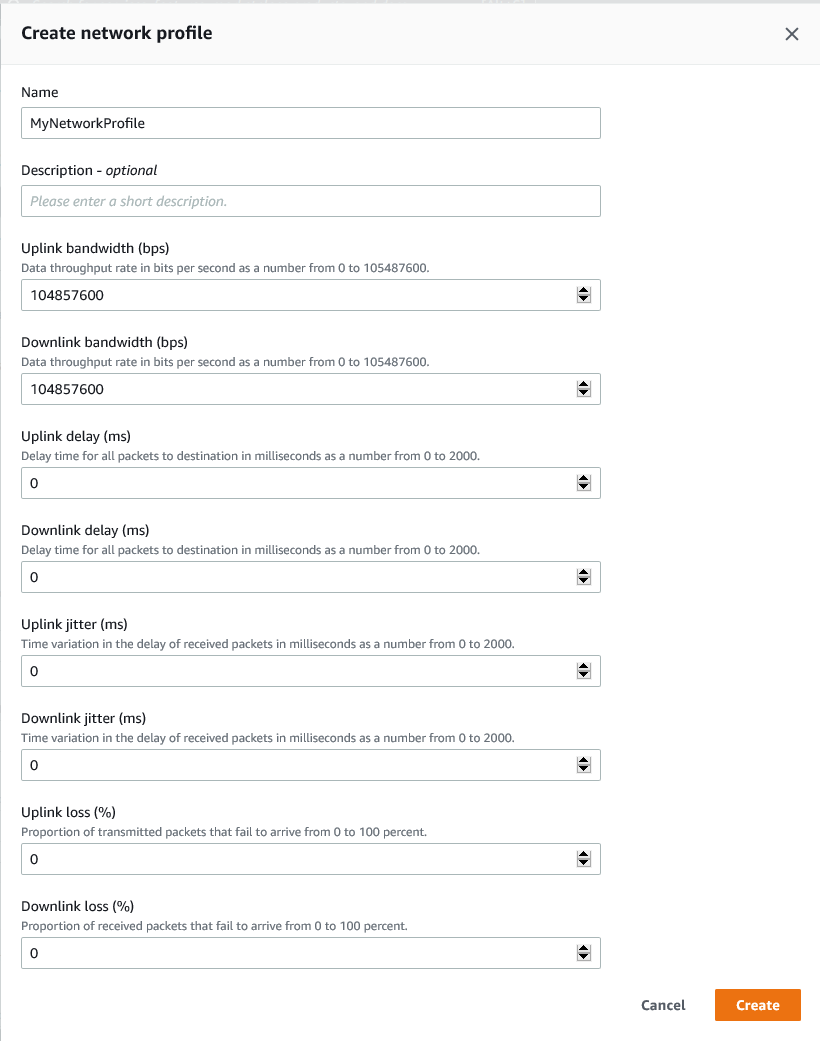Increment the Uplink bandwidth value
The image size is (820, 1041).
(x=584, y=291)
